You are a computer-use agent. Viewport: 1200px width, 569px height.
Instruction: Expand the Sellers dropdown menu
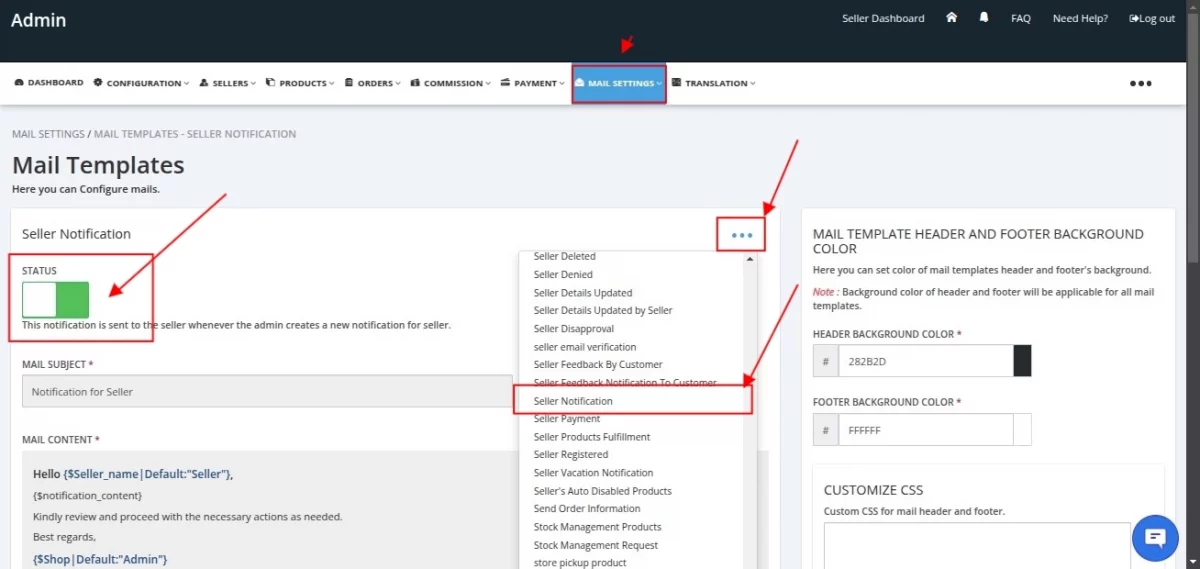pyautogui.click(x=228, y=83)
